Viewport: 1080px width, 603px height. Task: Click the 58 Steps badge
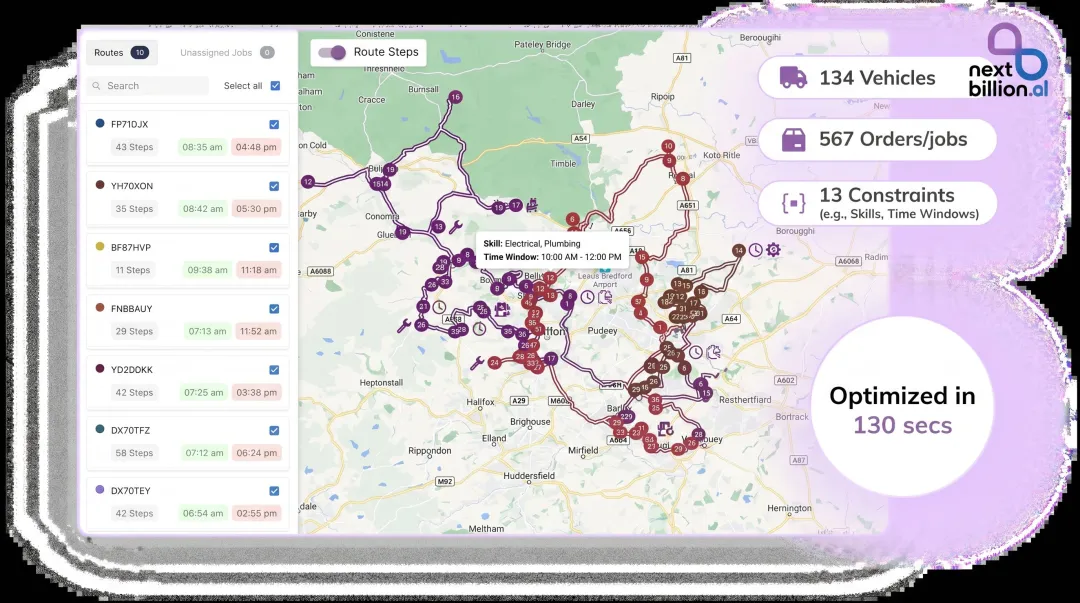click(134, 453)
